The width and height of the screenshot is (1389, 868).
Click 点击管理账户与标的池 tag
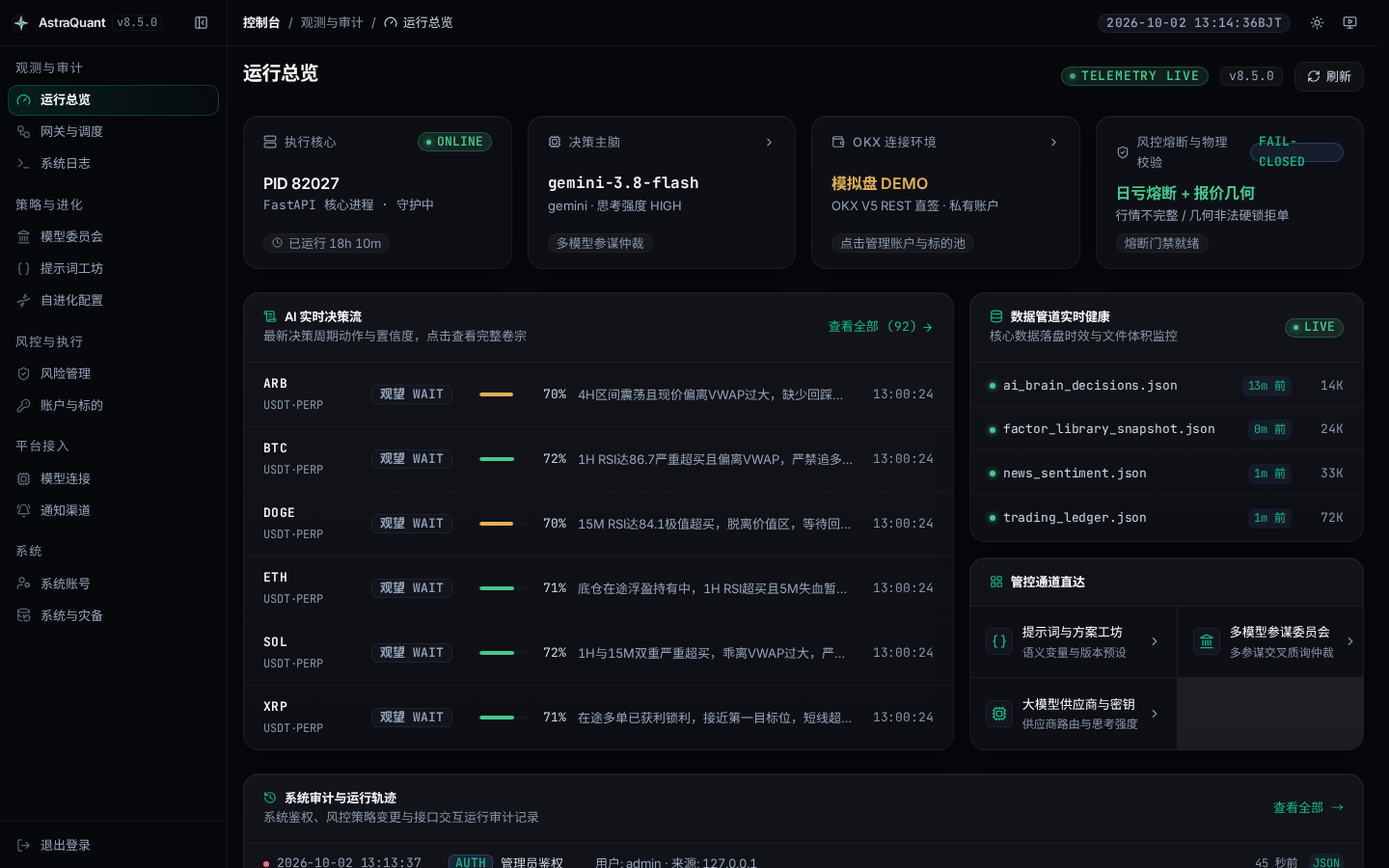pyautogui.click(x=903, y=243)
